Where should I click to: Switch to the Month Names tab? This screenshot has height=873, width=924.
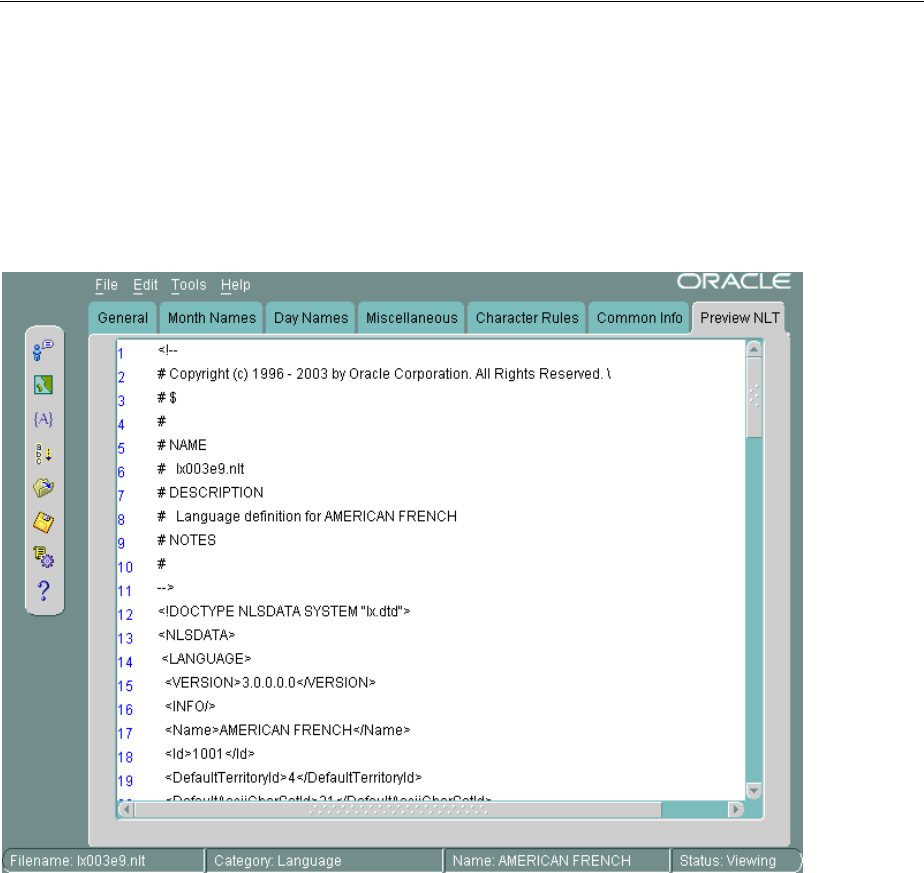point(212,318)
